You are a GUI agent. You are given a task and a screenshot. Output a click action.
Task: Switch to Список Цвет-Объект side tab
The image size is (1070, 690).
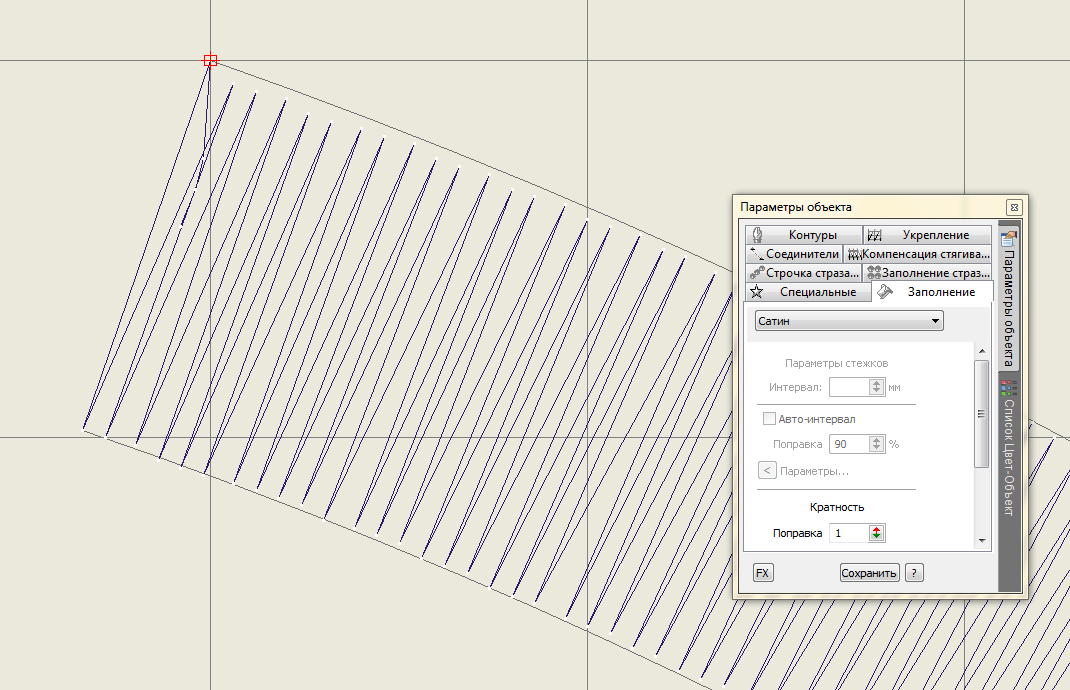[1009, 449]
